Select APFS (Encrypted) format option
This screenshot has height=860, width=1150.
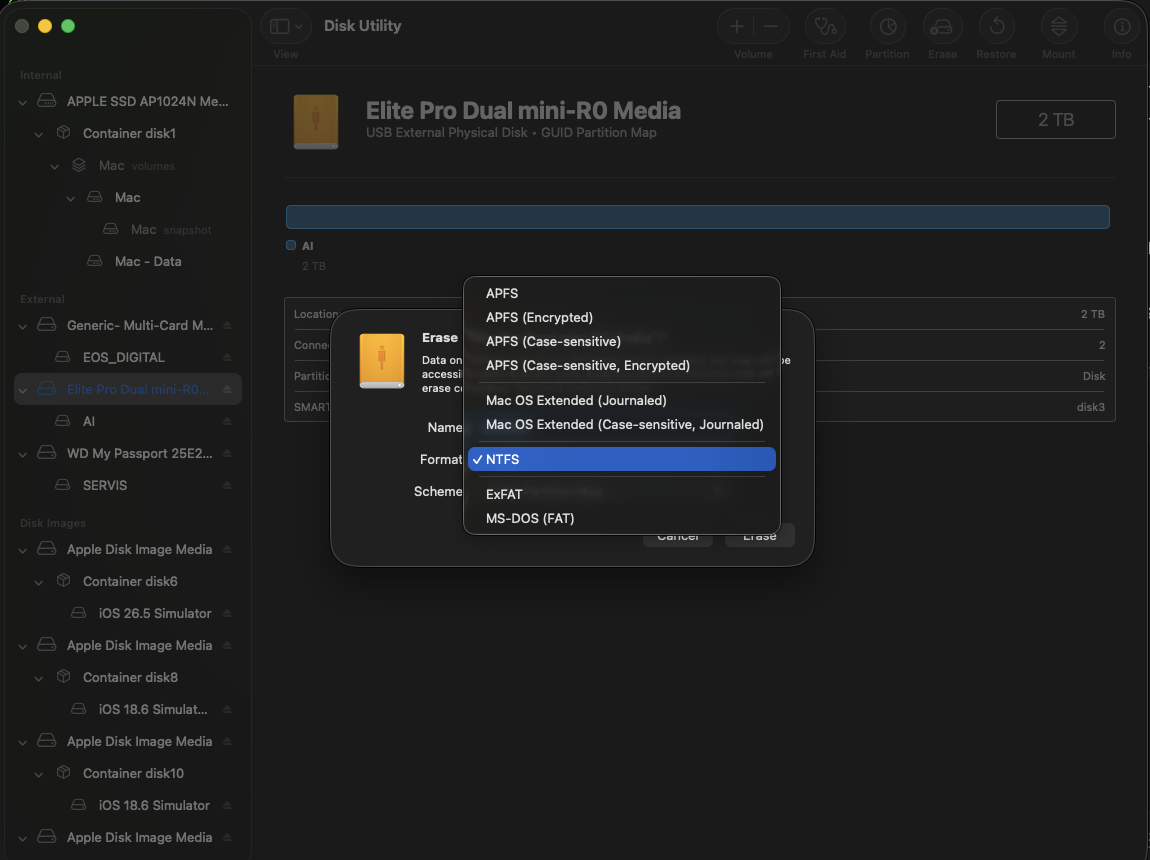pos(621,317)
